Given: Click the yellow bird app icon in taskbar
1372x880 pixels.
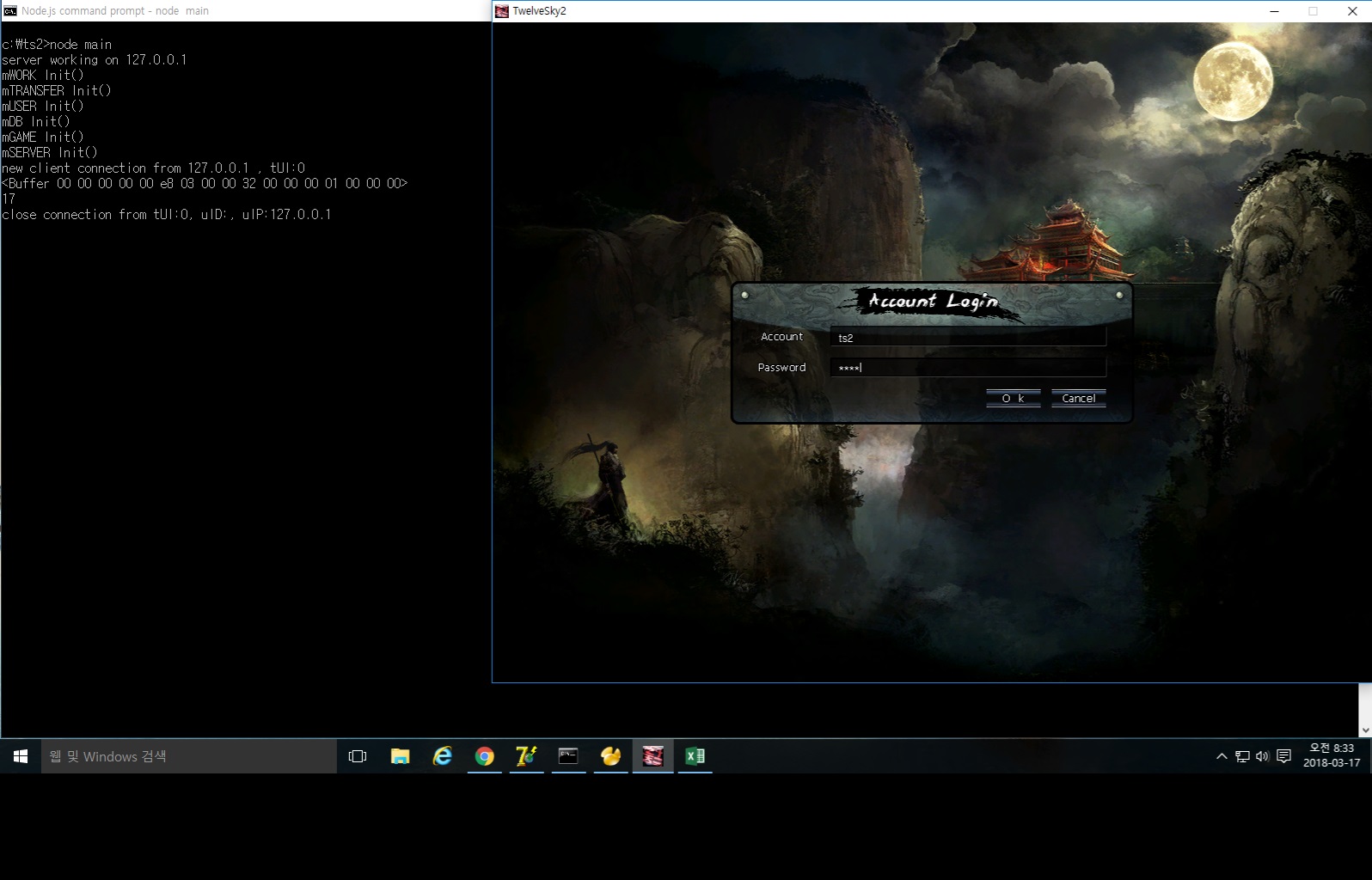Looking at the screenshot, I should [x=610, y=756].
